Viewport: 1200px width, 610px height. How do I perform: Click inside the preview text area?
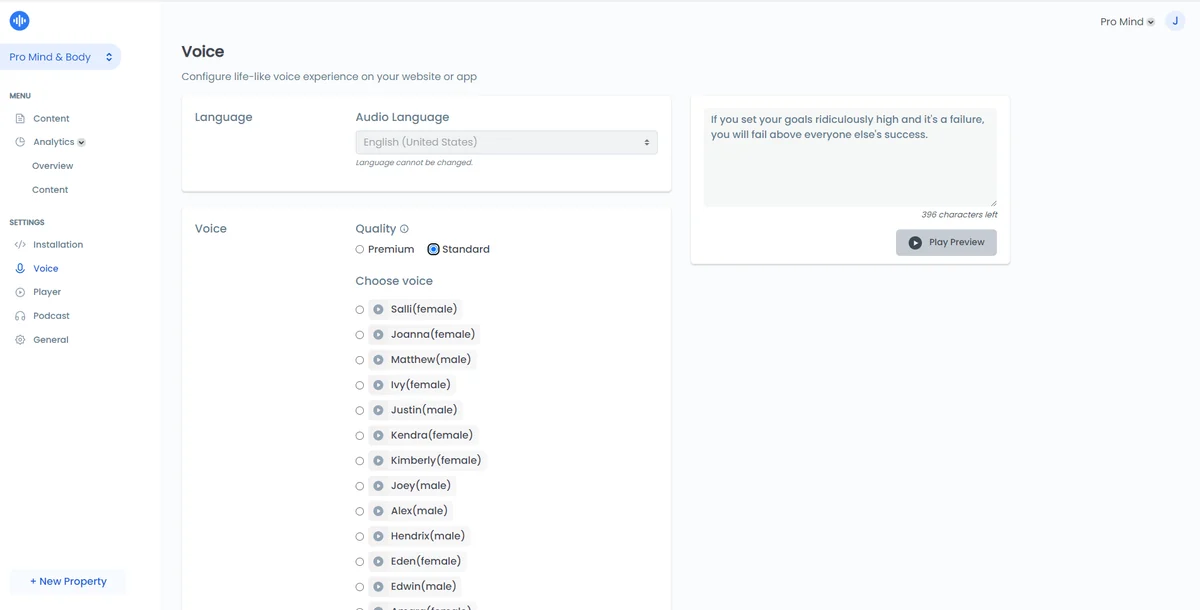[850, 157]
